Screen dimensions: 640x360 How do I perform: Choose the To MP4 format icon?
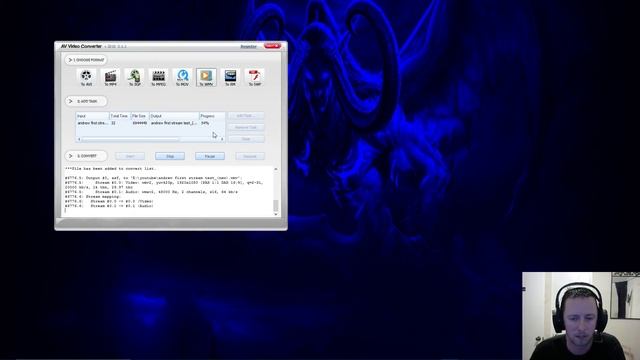[110, 78]
